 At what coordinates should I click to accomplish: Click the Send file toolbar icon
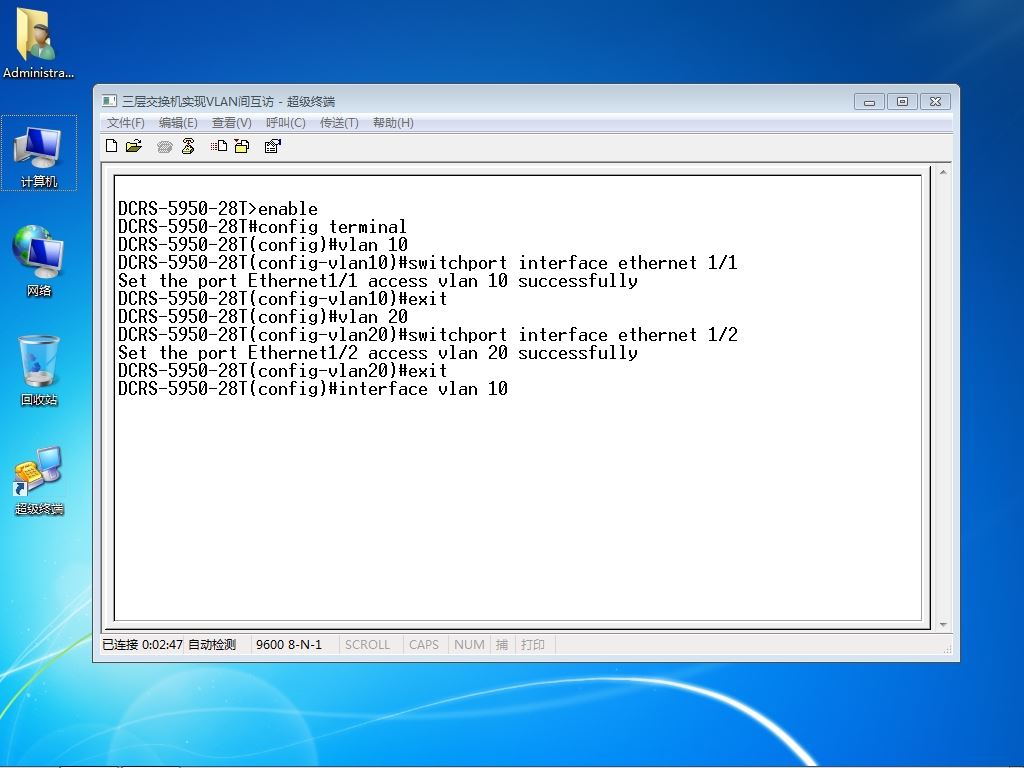219,146
